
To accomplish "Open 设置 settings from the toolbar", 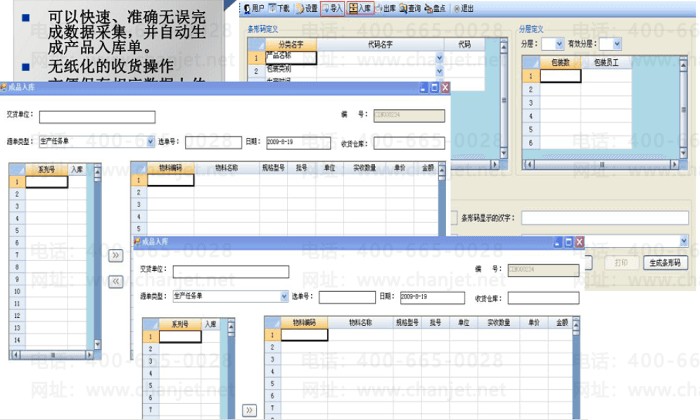I will pos(306,8).
